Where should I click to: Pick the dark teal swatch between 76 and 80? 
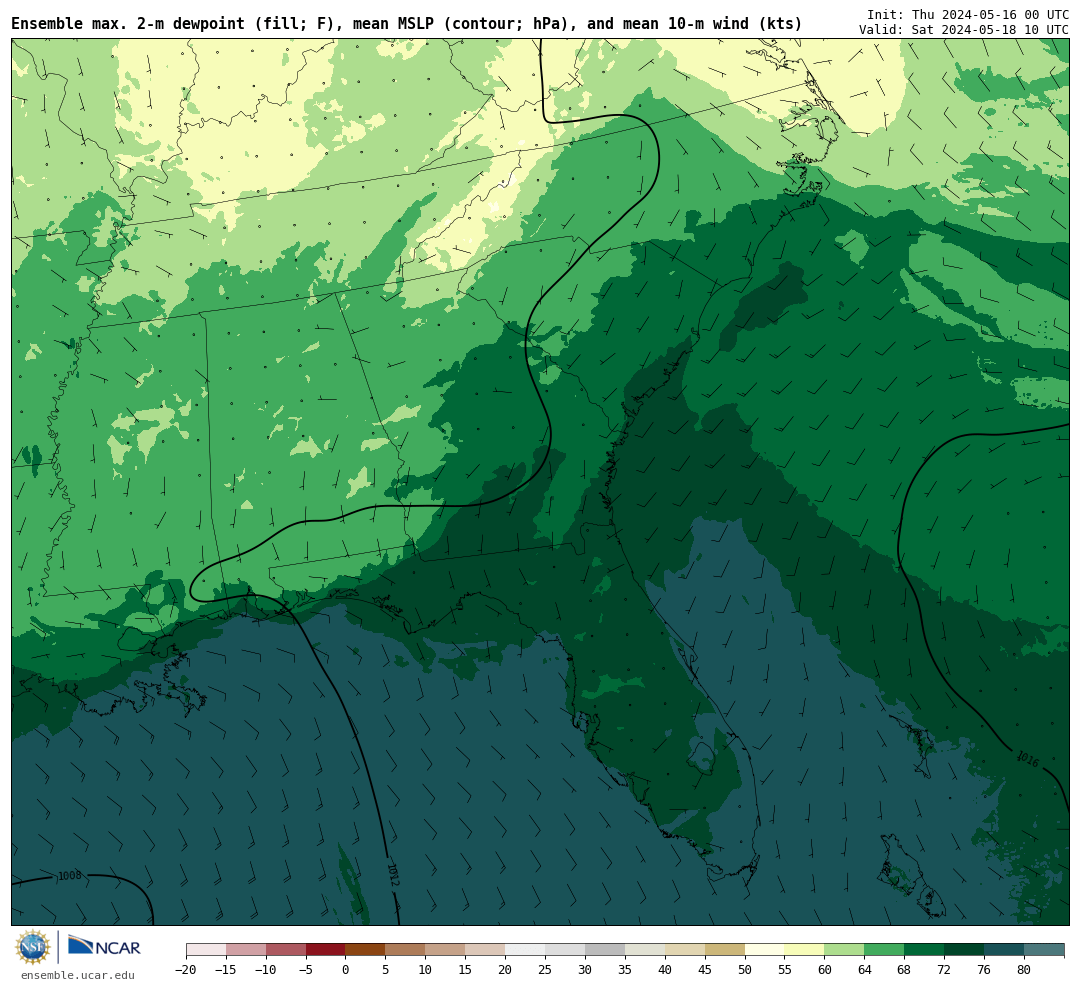[x=1005, y=950]
